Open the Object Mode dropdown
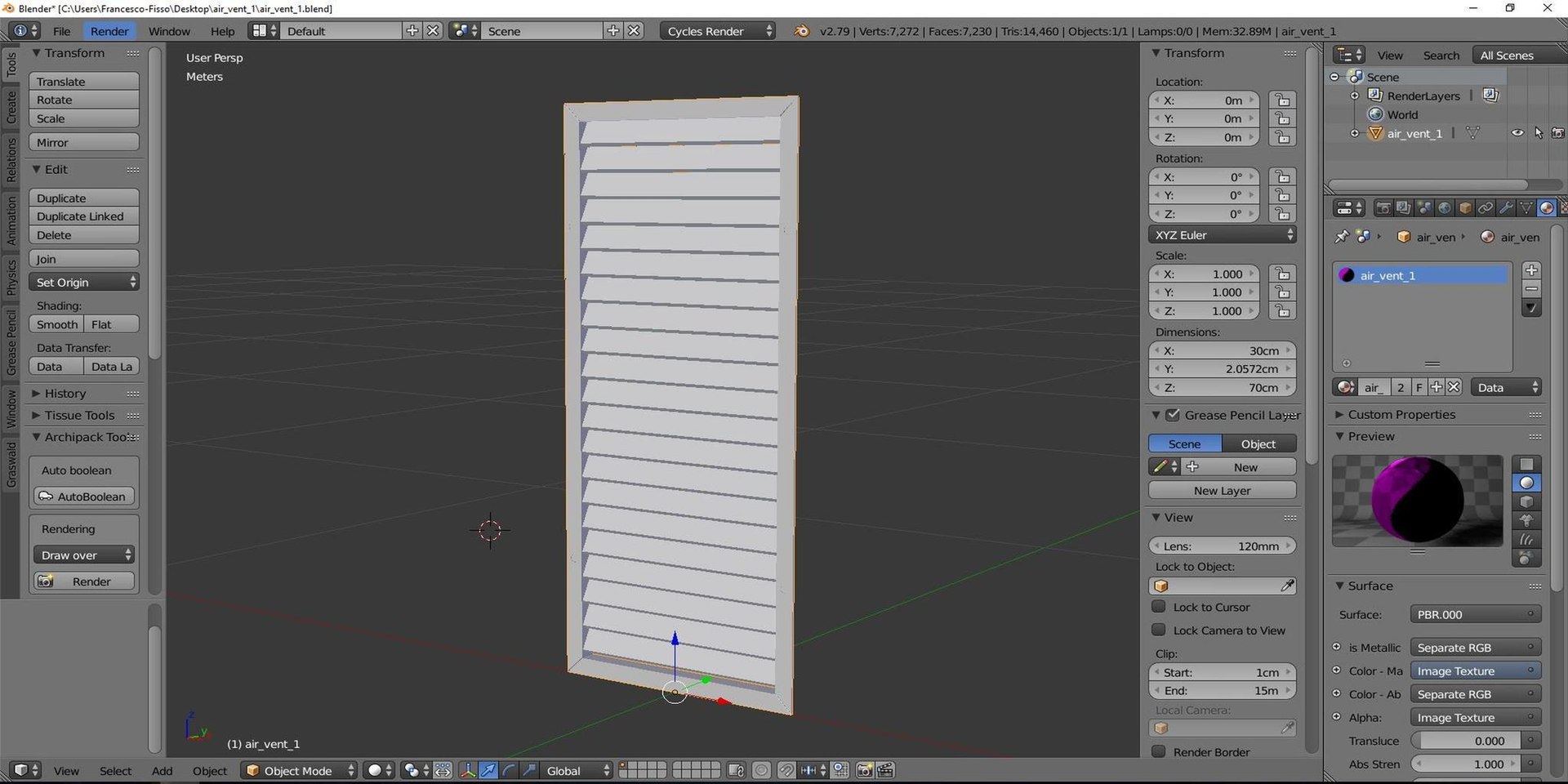The image size is (1568, 784). coord(300,770)
